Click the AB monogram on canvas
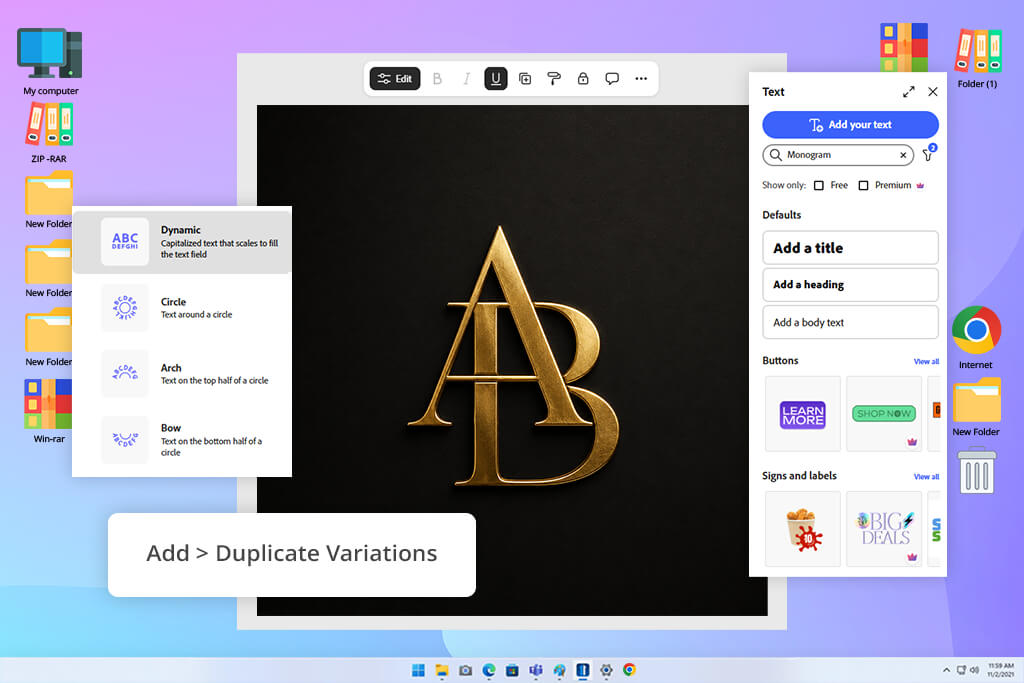The image size is (1024, 683). tap(514, 358)
